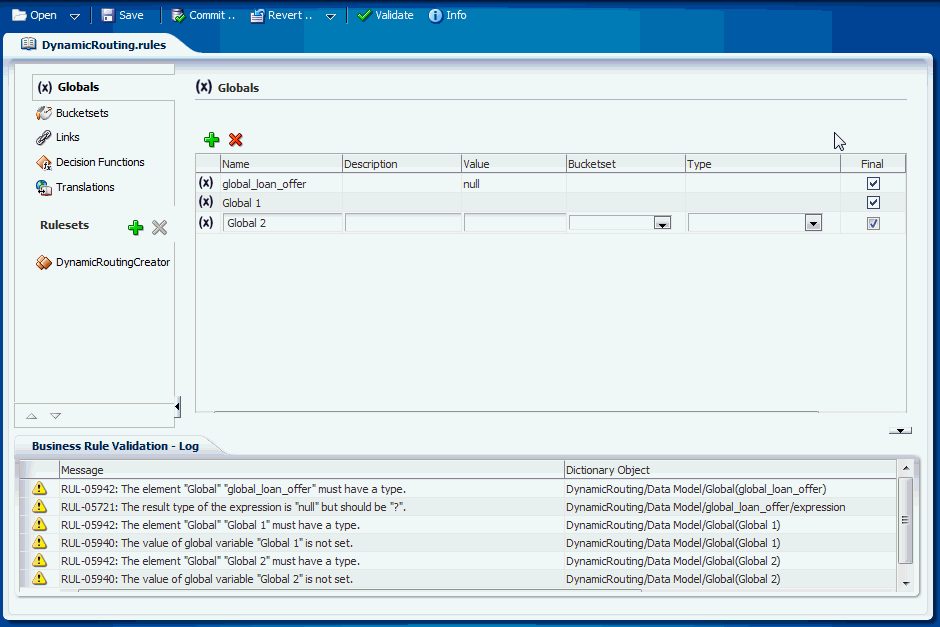Click warning icon for Global 1 type message

40,524
